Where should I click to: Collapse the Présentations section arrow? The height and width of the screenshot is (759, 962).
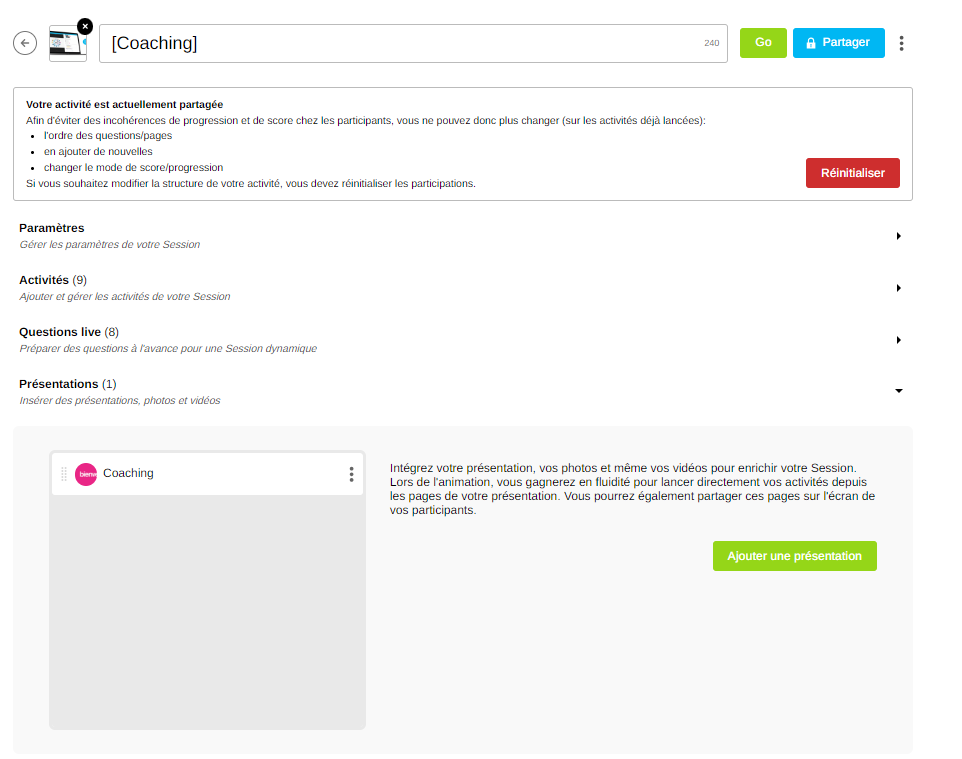(x=898, y=391)
